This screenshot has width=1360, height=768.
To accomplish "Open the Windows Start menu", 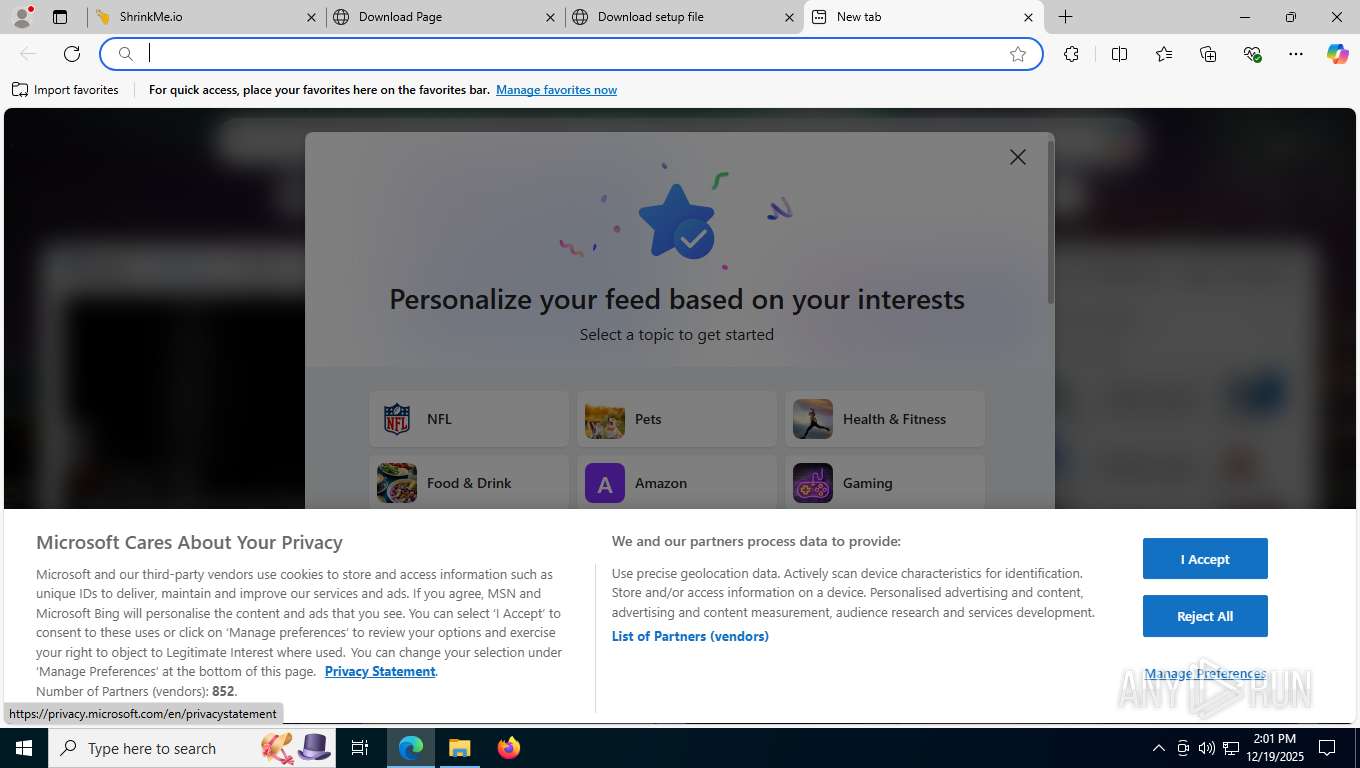I will pos(24,748).
